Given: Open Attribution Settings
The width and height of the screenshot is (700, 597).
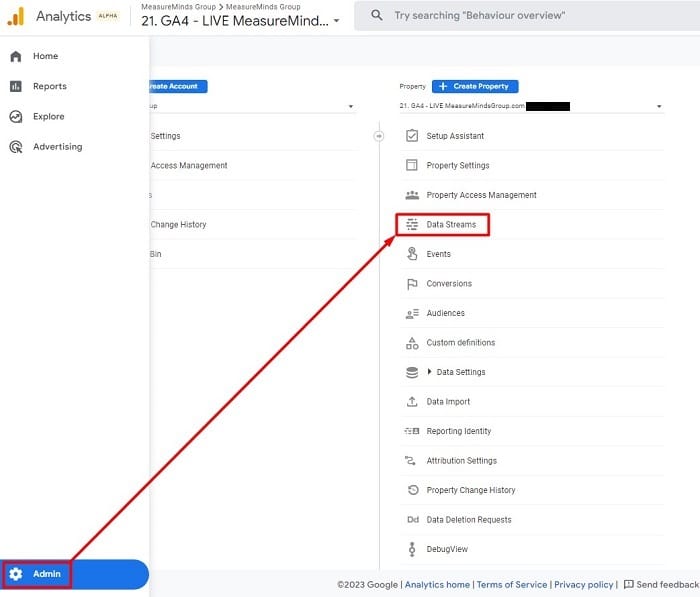Looking at the screenshot, I should point(462,460).
